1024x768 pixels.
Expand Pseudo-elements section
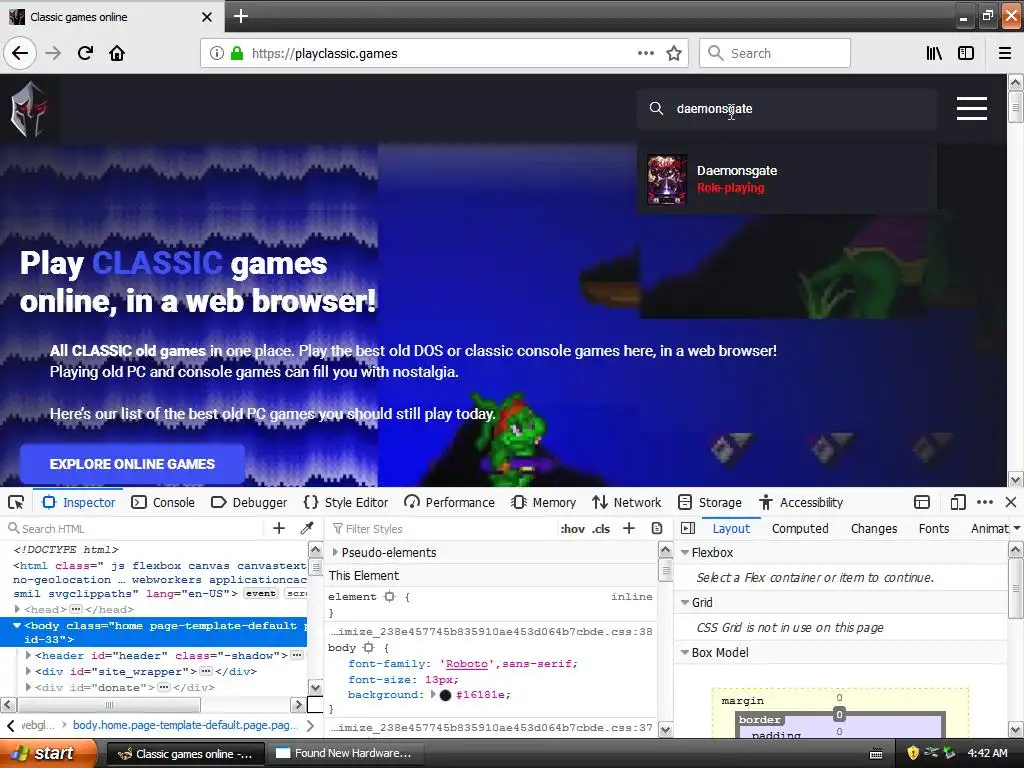[336, 552]
